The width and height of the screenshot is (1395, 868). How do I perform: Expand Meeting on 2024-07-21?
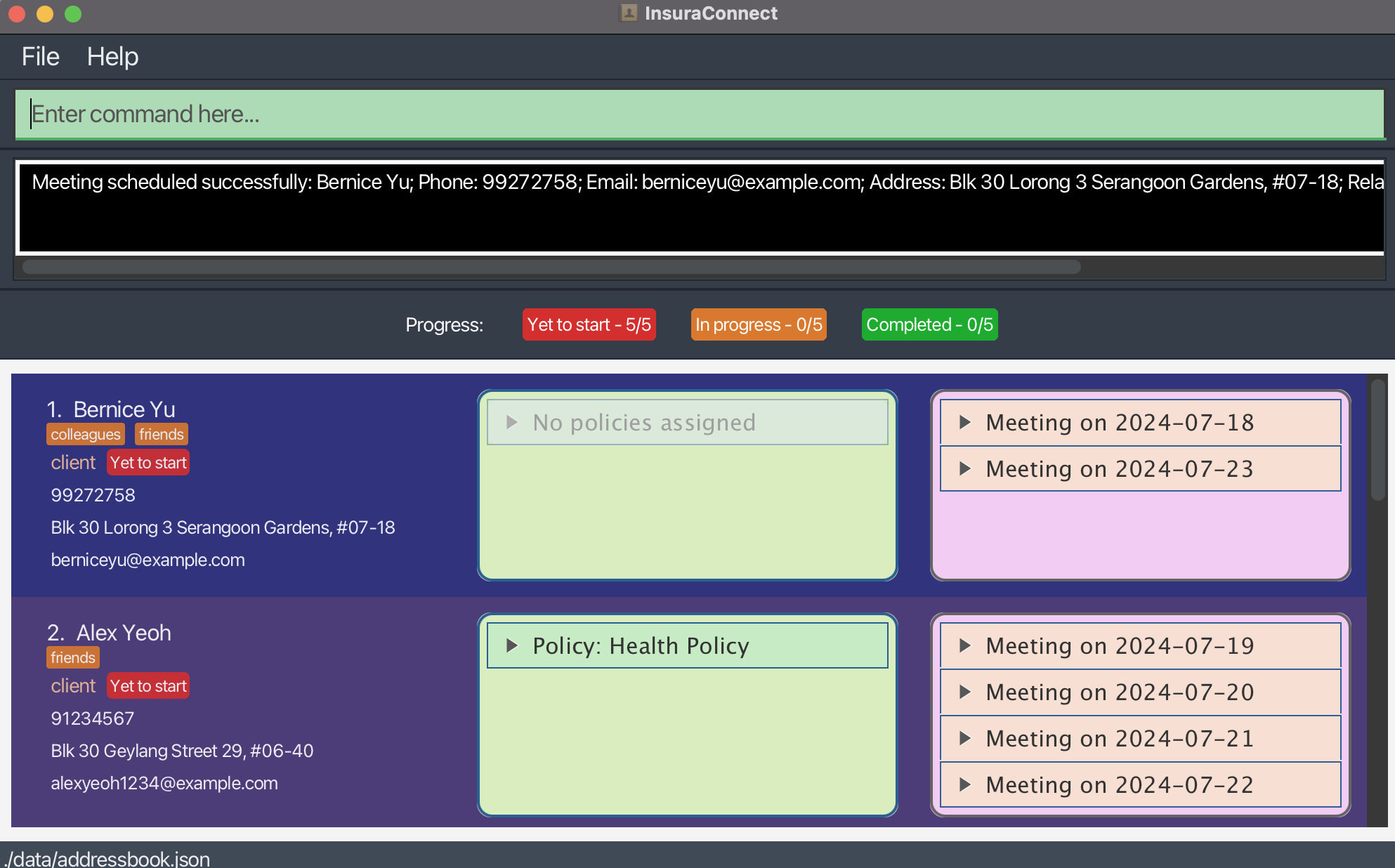[1140, 738]
